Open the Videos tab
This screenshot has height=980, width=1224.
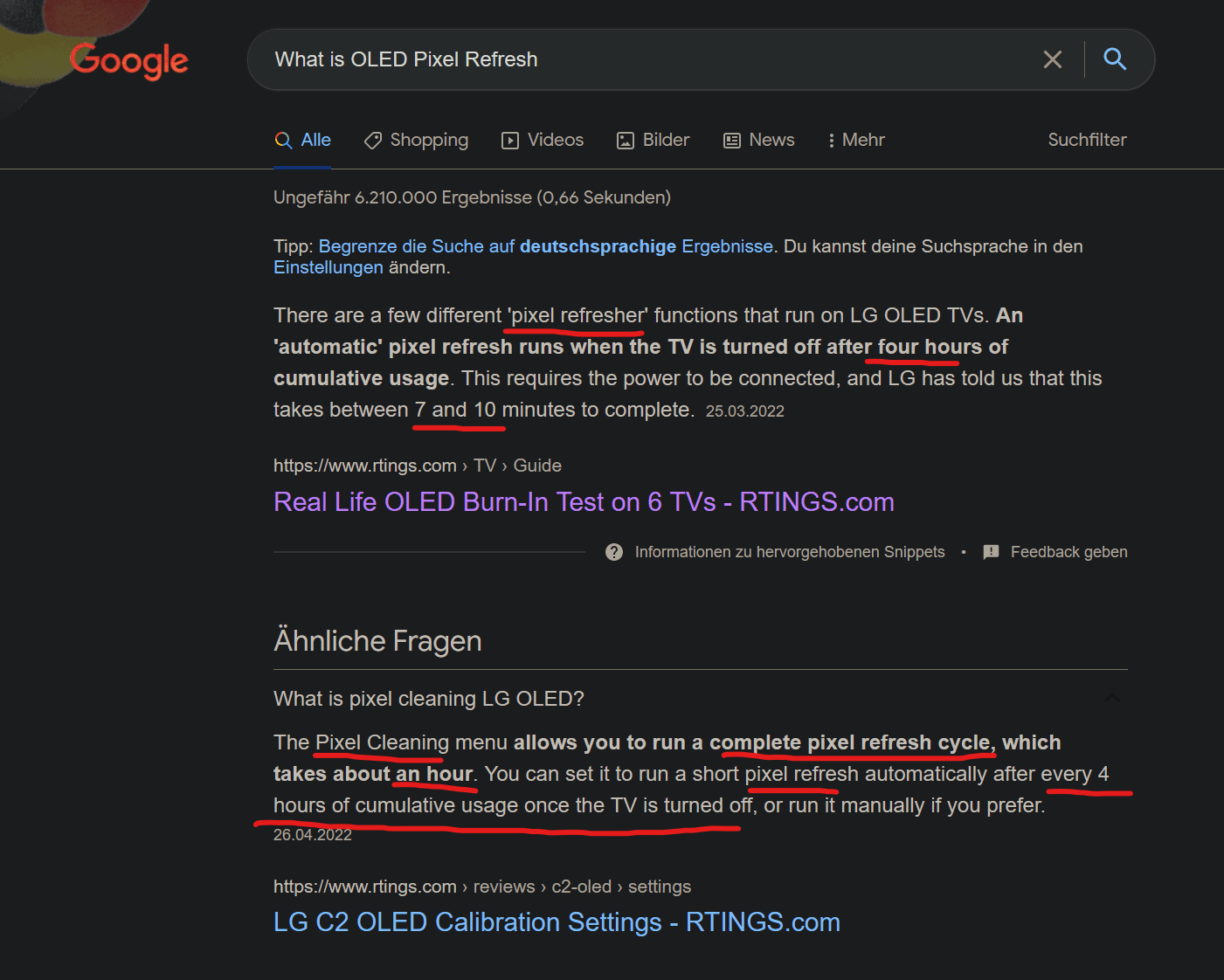click(543, 140)
